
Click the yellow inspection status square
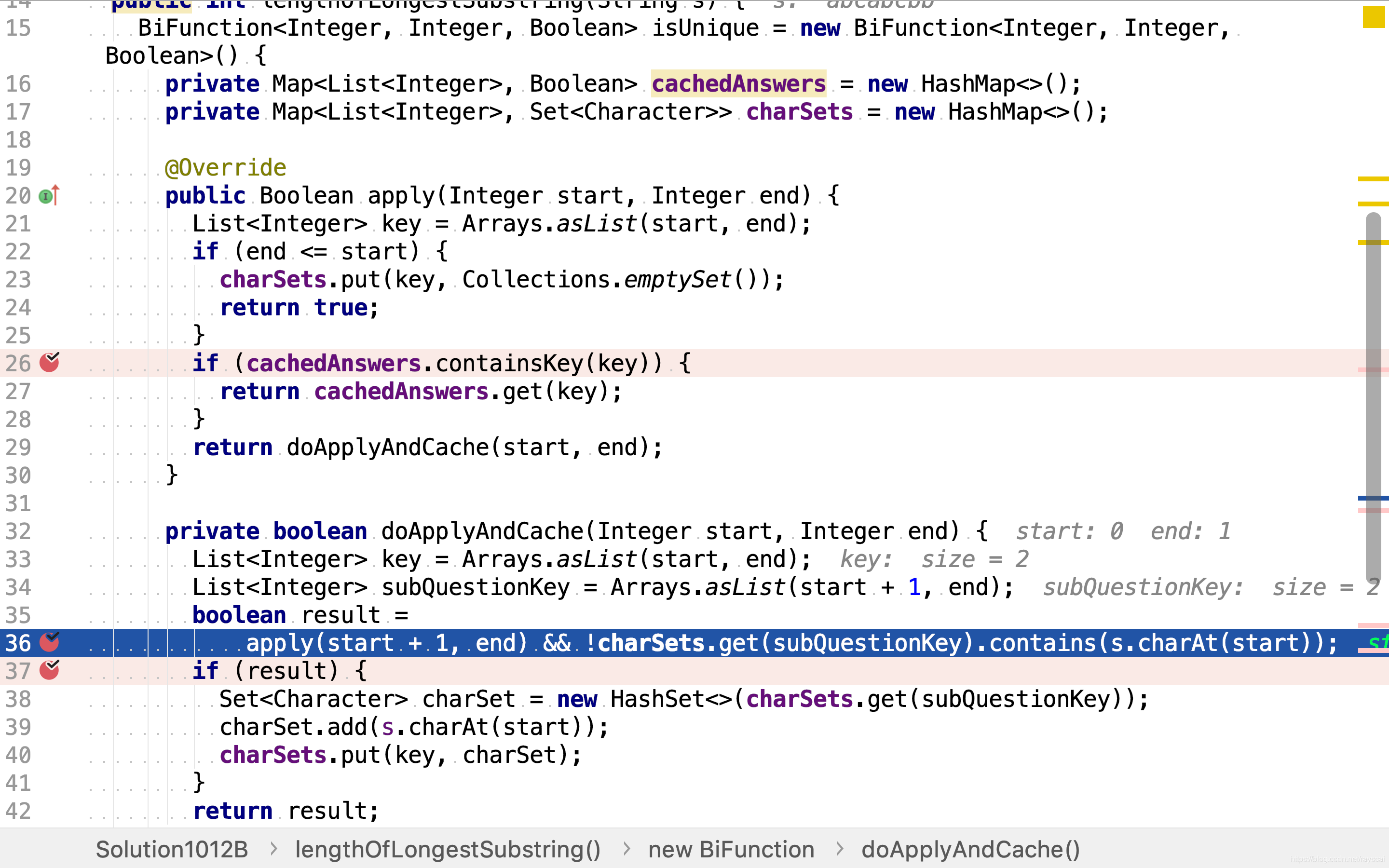coord(1374,16)
